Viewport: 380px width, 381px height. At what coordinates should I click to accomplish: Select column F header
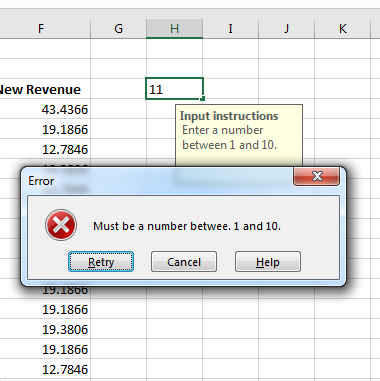click(x=45, y=28)
